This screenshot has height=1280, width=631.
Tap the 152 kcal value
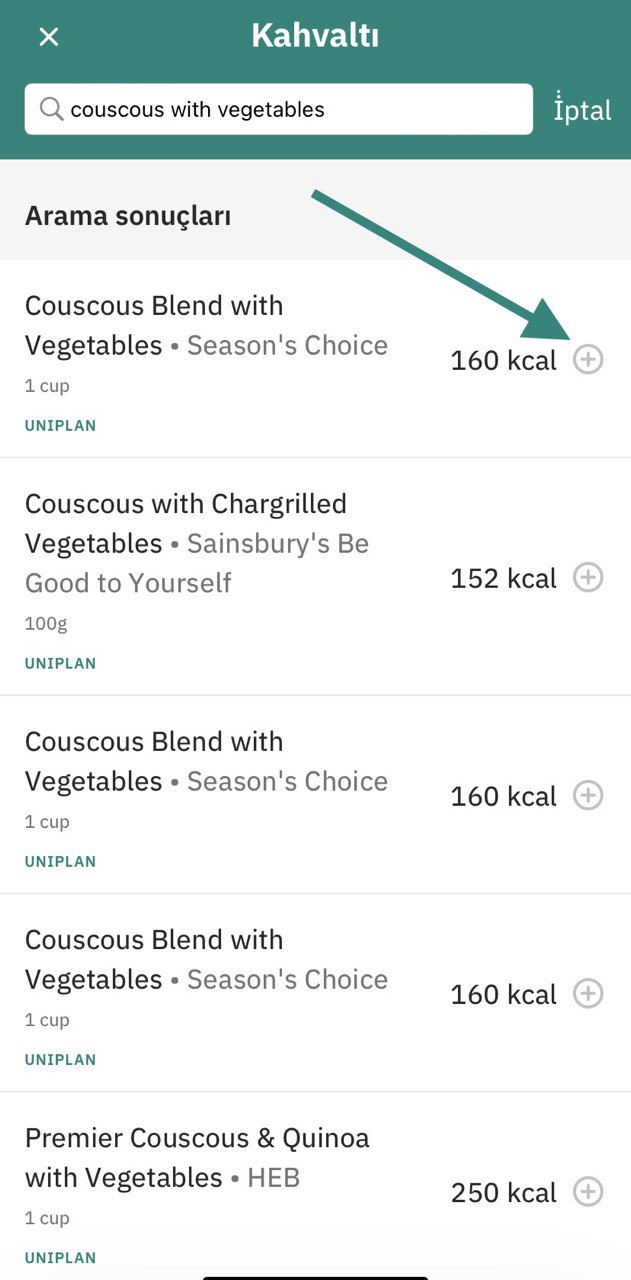point(504,578)
